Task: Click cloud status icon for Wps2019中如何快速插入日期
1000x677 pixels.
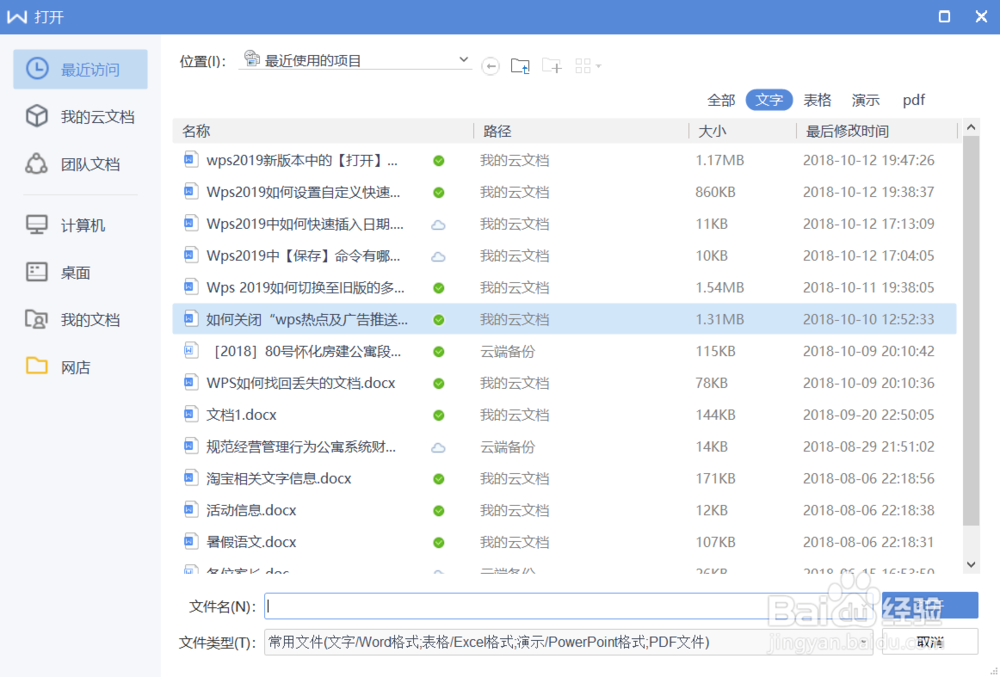Action: pos(438,224)
